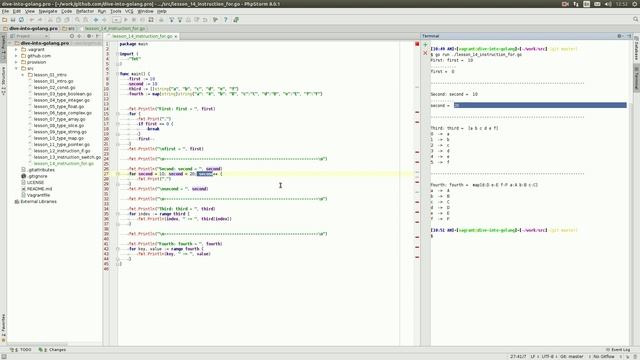Open the TODO tool window
This screenshot has width=640, height=360.
pos(21,350)
